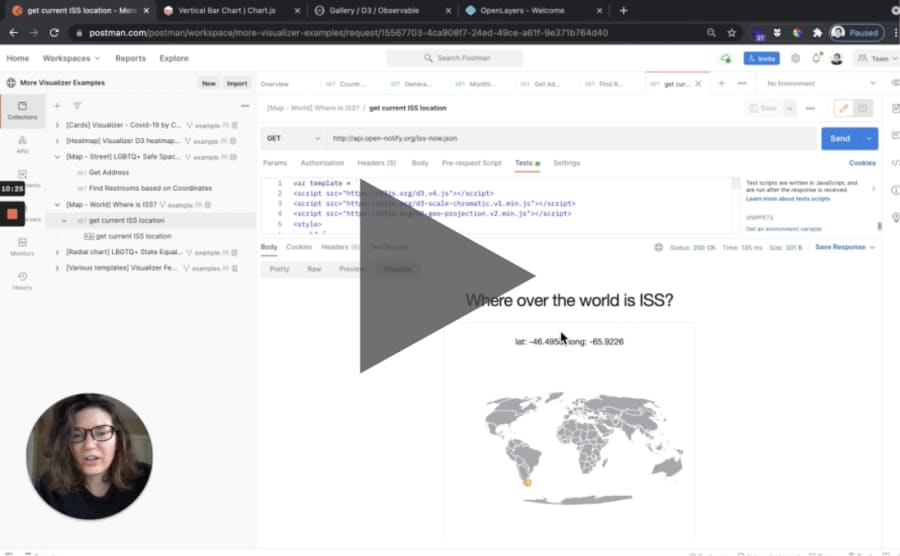Viewport: 900px width, 556px height.
Task: Add a new collection with plus icon
Action: [x=57, y=106]
